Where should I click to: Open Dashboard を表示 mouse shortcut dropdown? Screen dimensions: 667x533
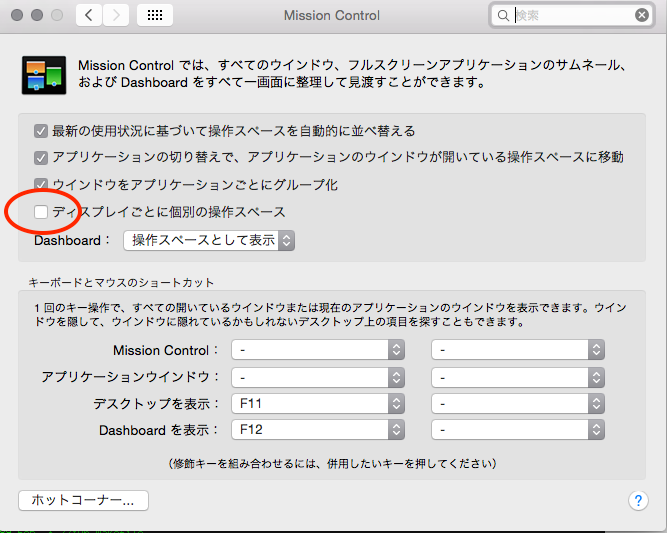518,430
